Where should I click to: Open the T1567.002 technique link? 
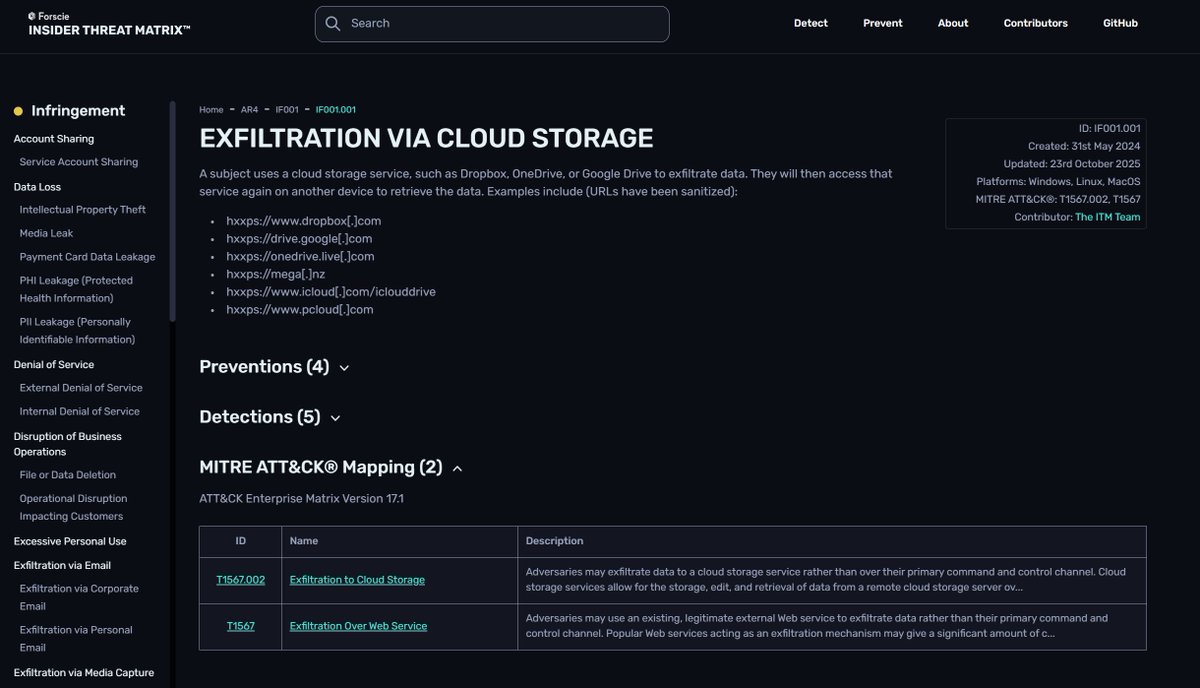click(x=241, y=580)
